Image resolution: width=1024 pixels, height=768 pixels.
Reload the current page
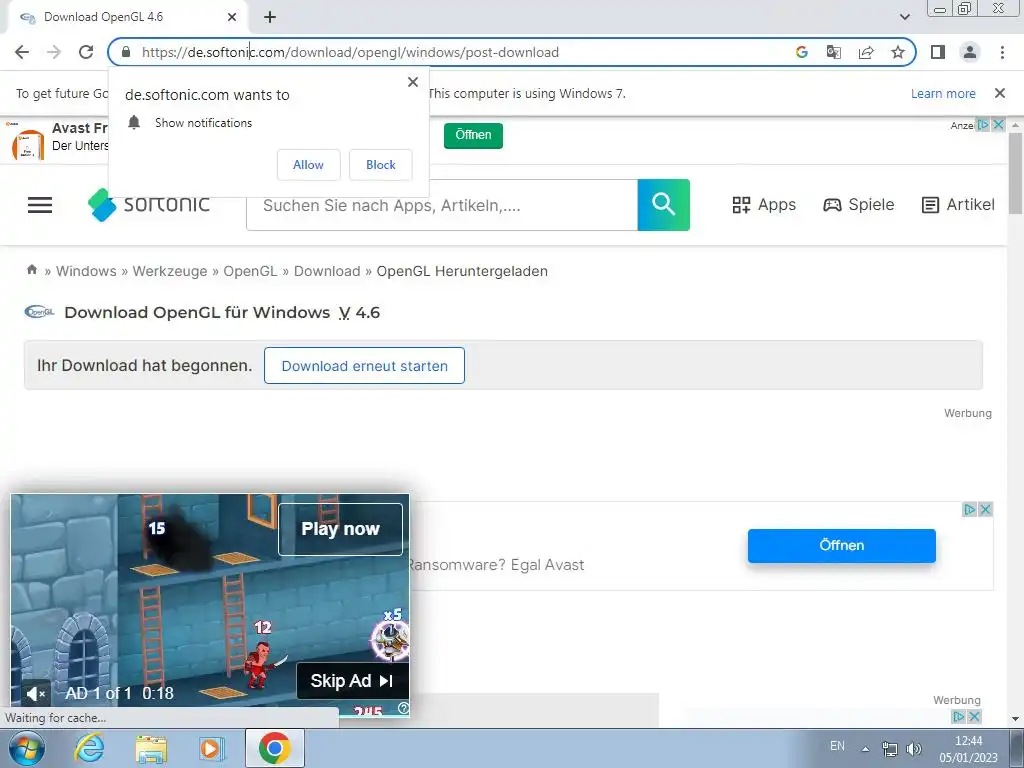point(86,52)
